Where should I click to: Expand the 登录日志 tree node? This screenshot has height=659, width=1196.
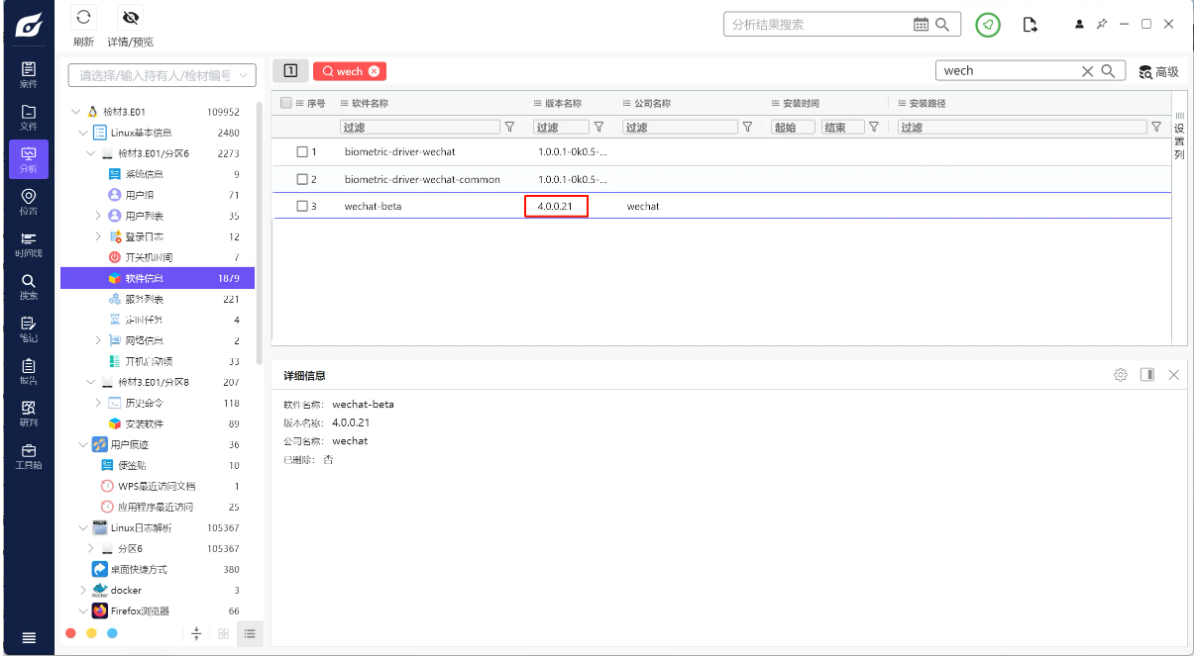point(98,236)
